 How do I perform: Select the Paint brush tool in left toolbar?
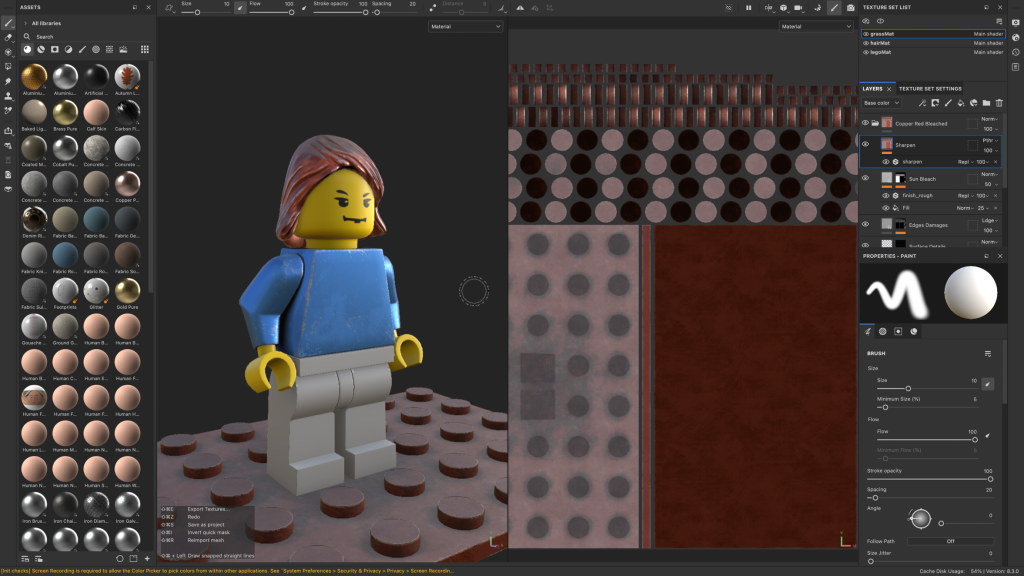8,23
